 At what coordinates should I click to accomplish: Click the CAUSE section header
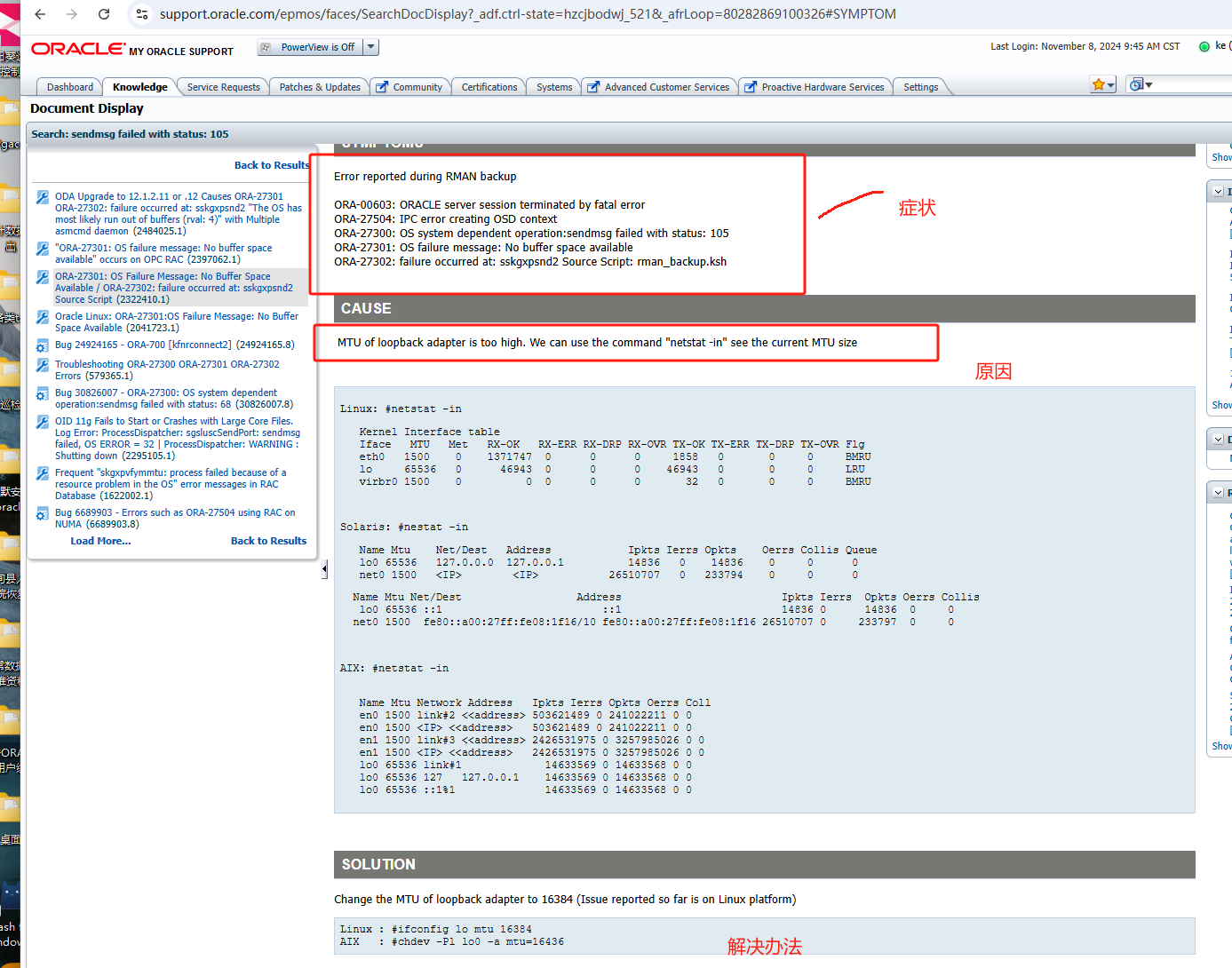coord(765,308)
